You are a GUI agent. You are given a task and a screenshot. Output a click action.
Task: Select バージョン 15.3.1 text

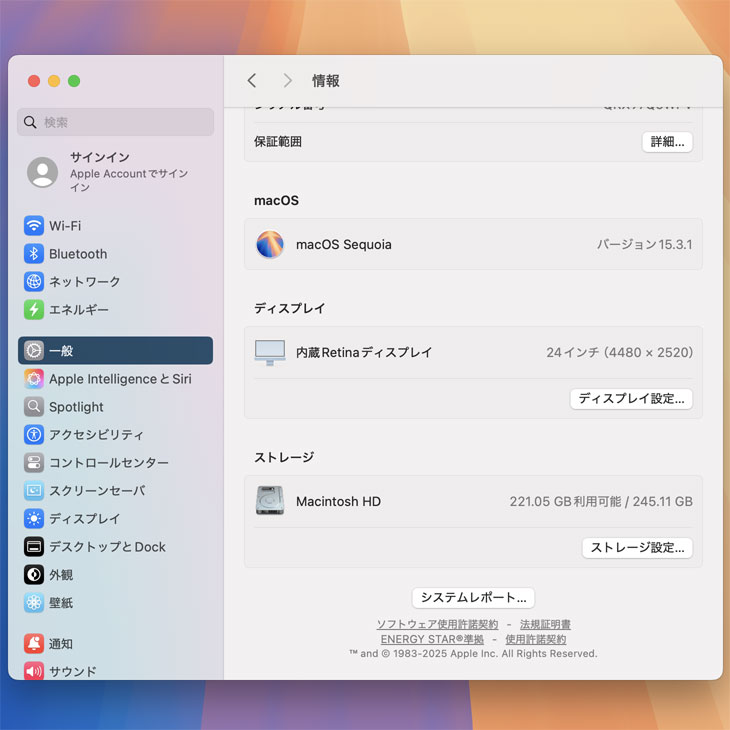tap(644, 244)
